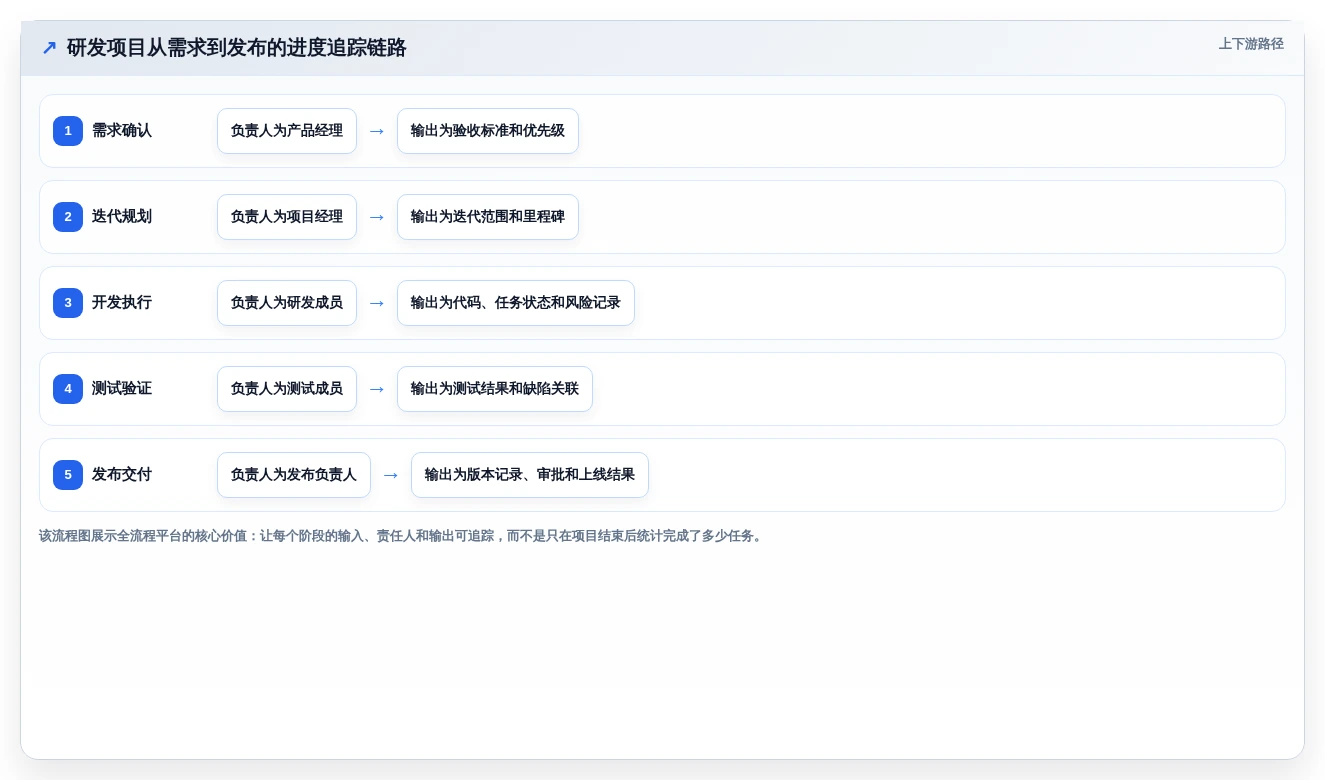Click the arrow icon beside the title
The image size is (1325, 780).
[x=49, y=47]
